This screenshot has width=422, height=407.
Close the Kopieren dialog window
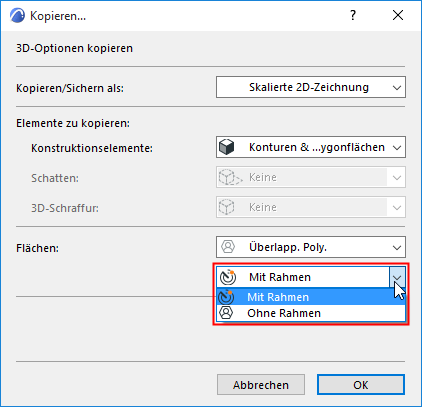[398, 15]
